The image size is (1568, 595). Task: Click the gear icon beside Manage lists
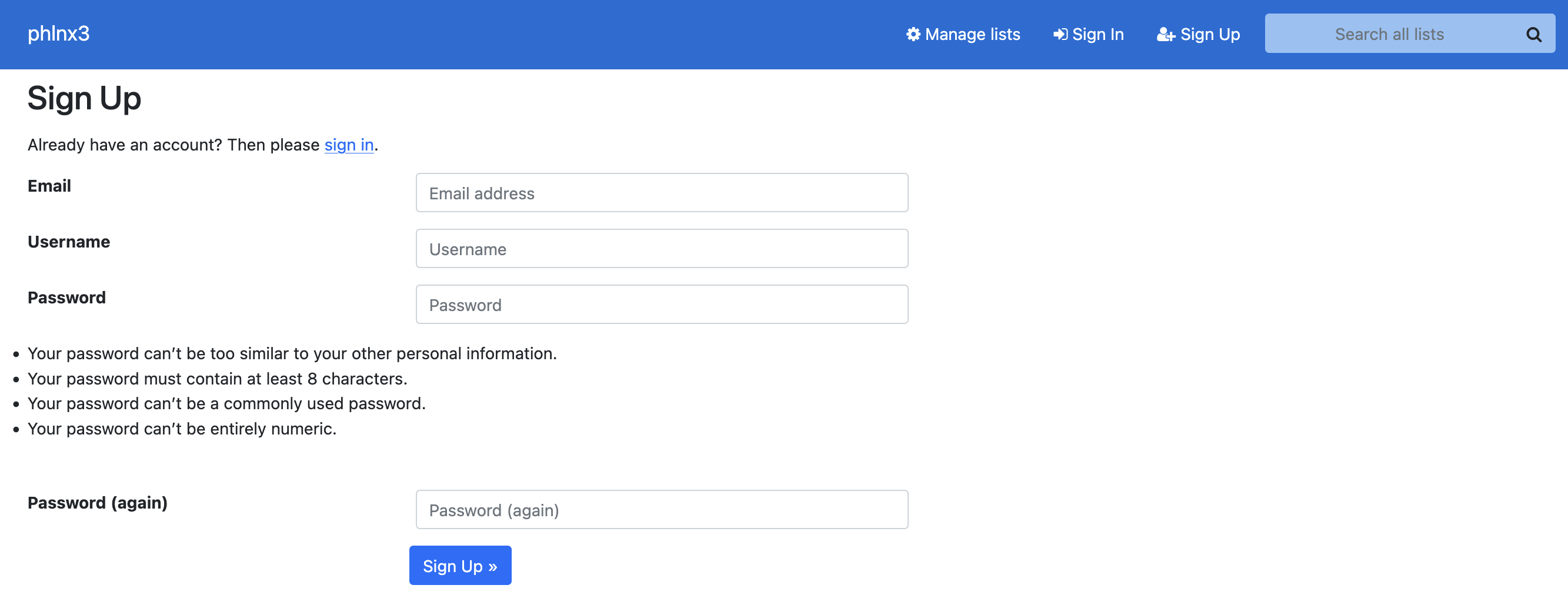coord(913,34)
